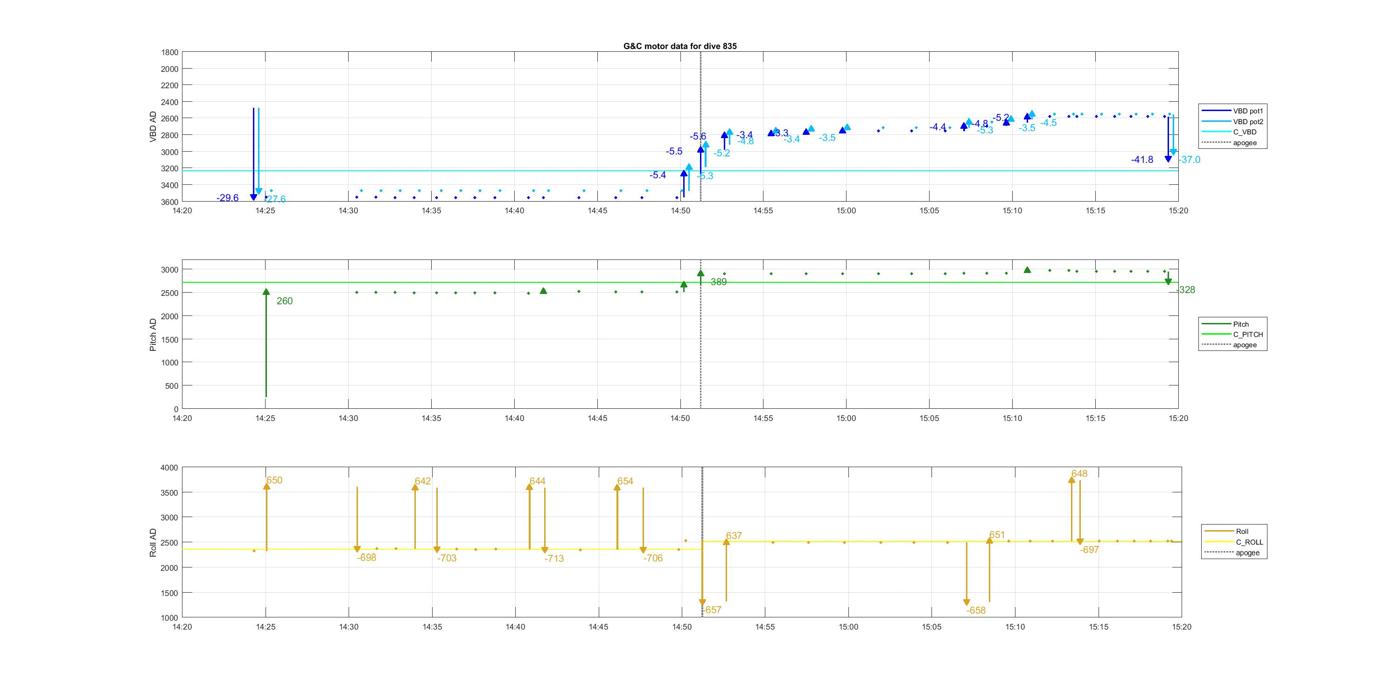Viewport: 1400px width, 693px height.
Task: Click the '654' roll data label
Action: (x=625, y=481)
